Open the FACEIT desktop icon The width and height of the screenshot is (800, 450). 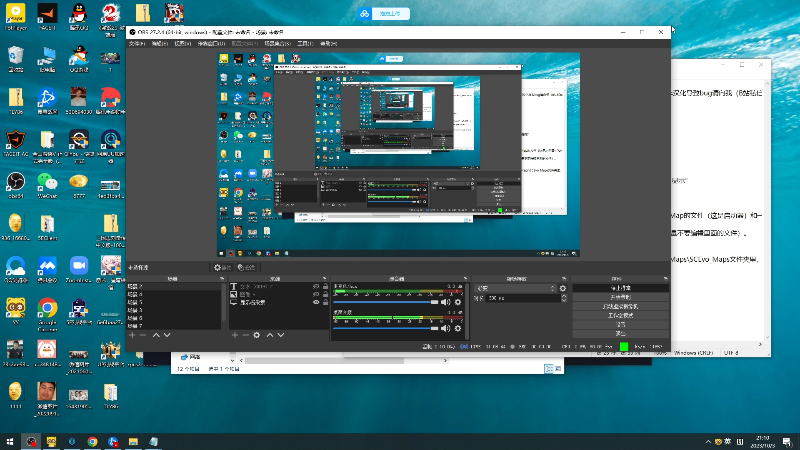(47, 16)
